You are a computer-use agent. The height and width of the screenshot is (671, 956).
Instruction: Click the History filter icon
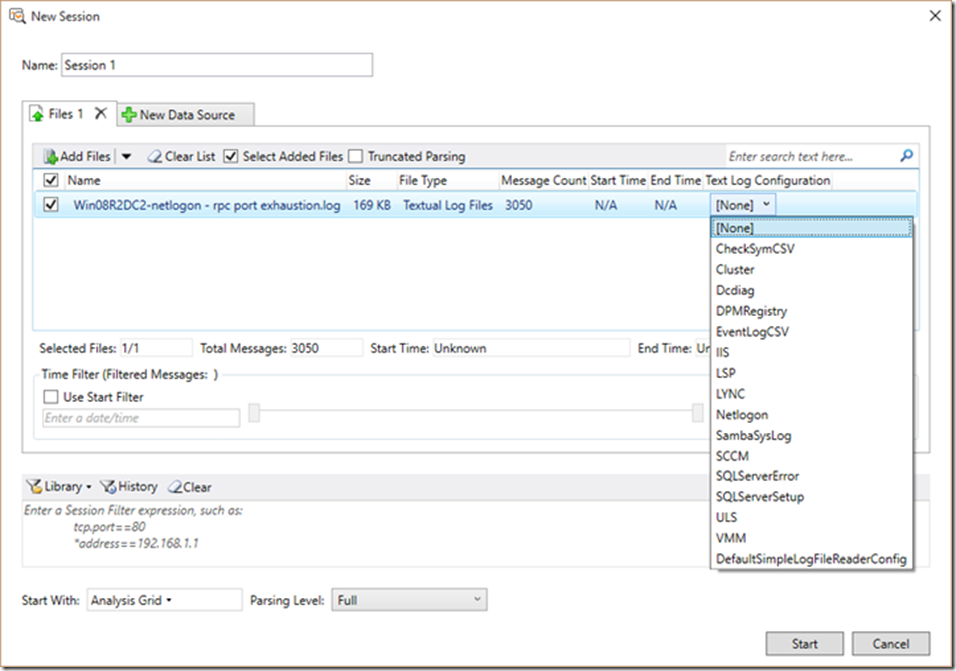(109, 486)
